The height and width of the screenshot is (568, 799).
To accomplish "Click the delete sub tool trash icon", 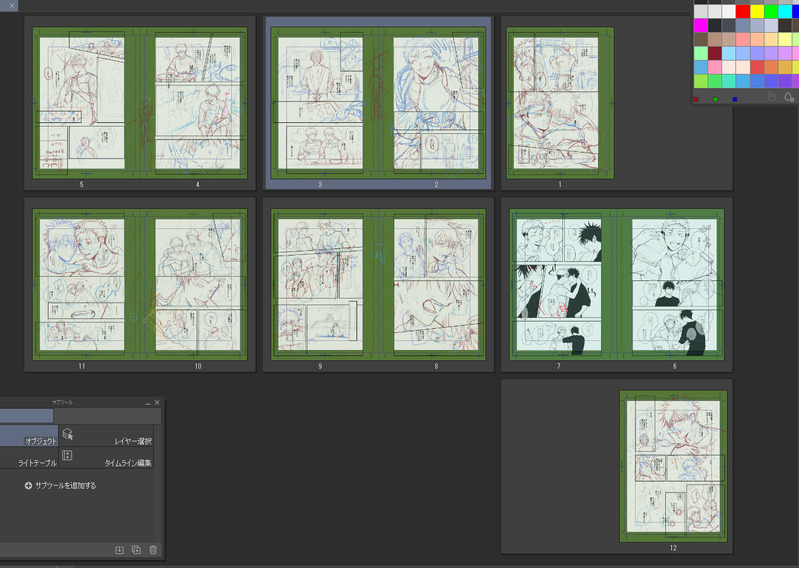I will [153, 550].
